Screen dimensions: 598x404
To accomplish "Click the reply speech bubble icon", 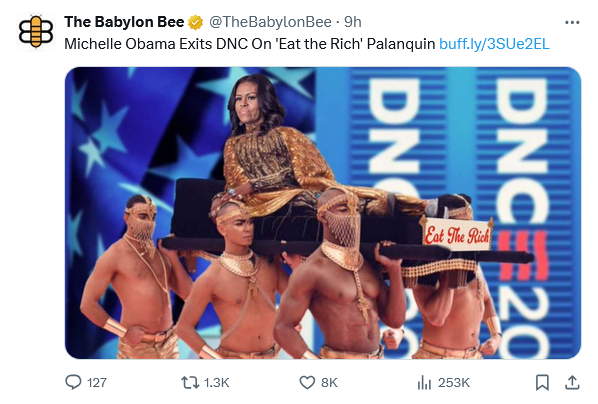I will [x=73, y=382].
